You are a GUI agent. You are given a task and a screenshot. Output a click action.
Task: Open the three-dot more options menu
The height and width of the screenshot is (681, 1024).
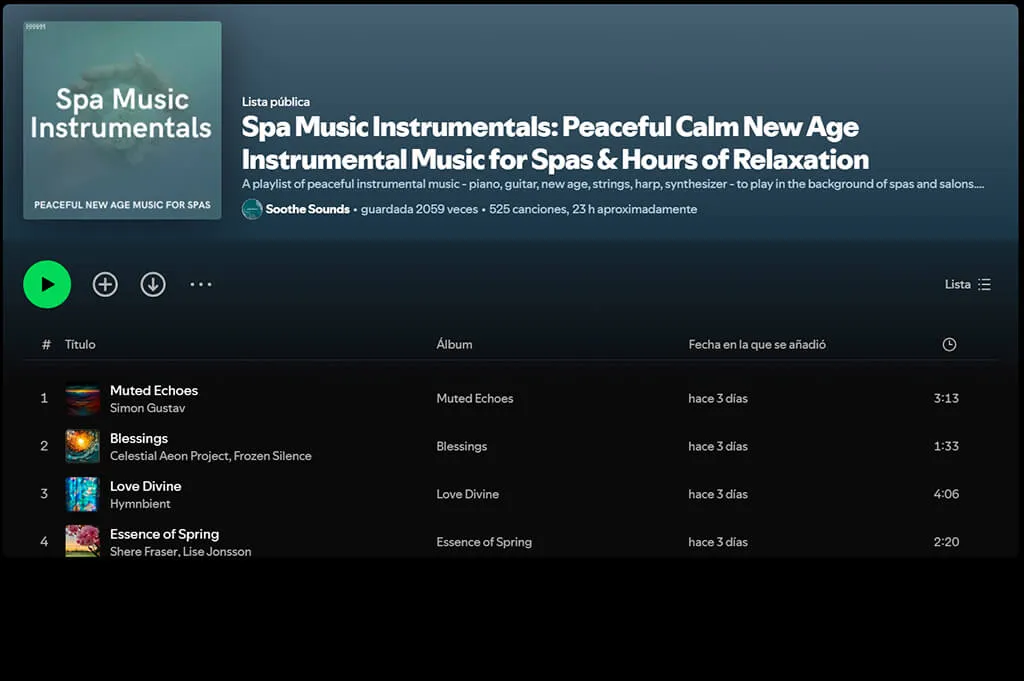click(200, 284)
